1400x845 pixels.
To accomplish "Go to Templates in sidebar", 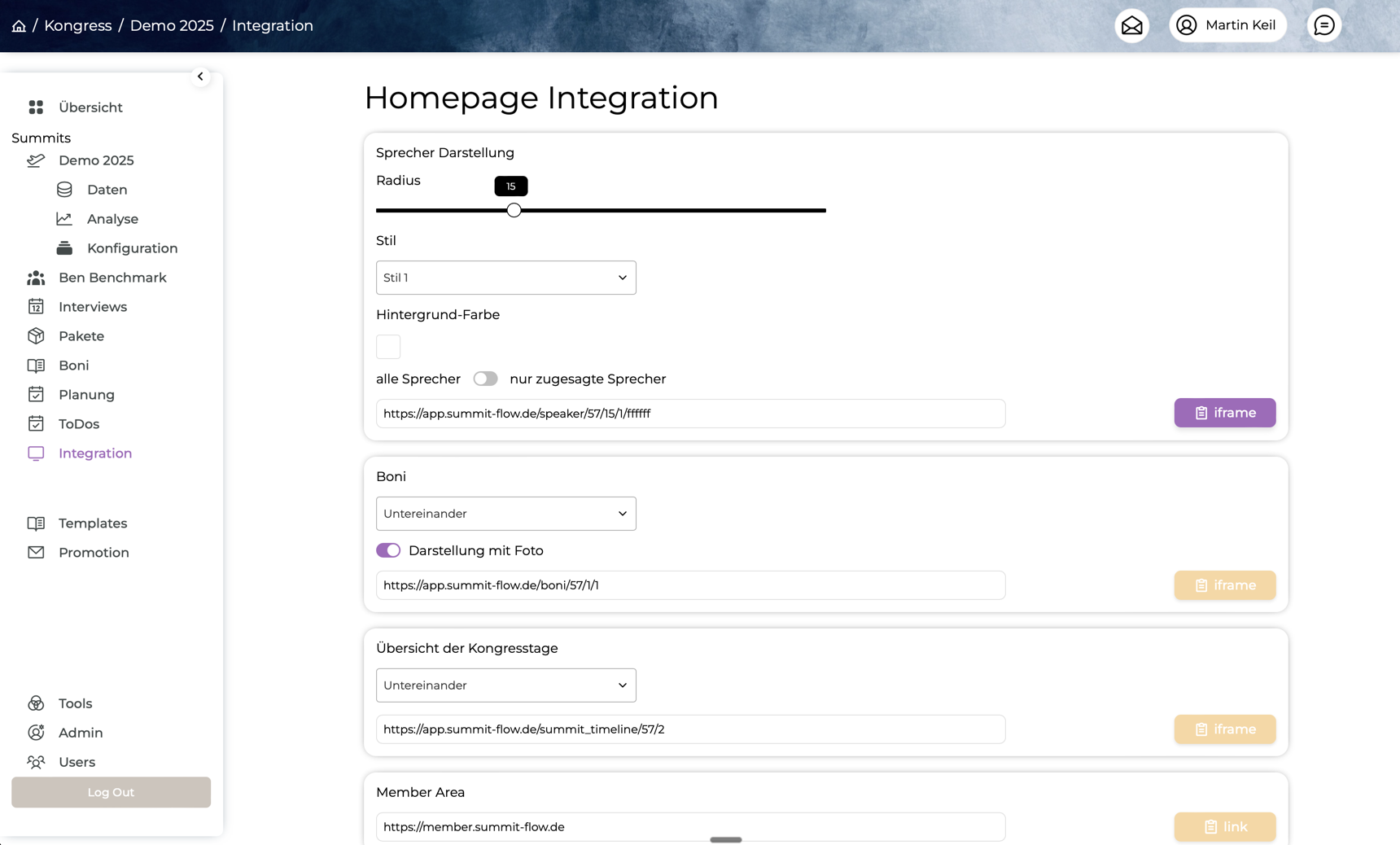I will 92,523.
